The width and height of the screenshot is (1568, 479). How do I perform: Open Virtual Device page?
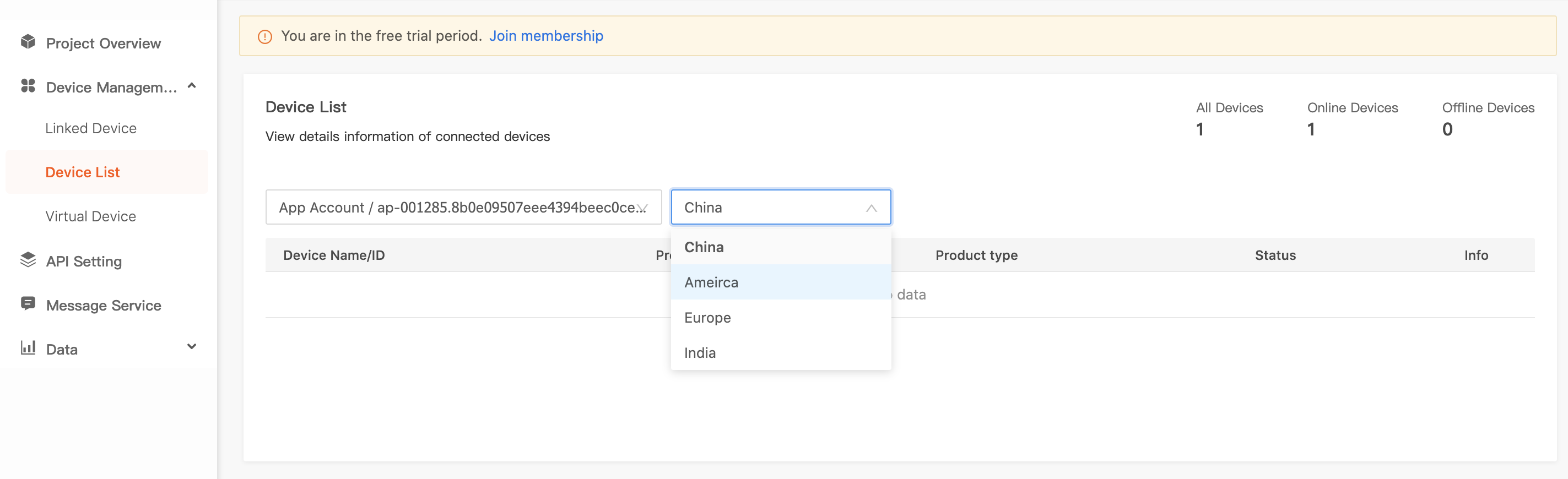click(x=91, y=217)
